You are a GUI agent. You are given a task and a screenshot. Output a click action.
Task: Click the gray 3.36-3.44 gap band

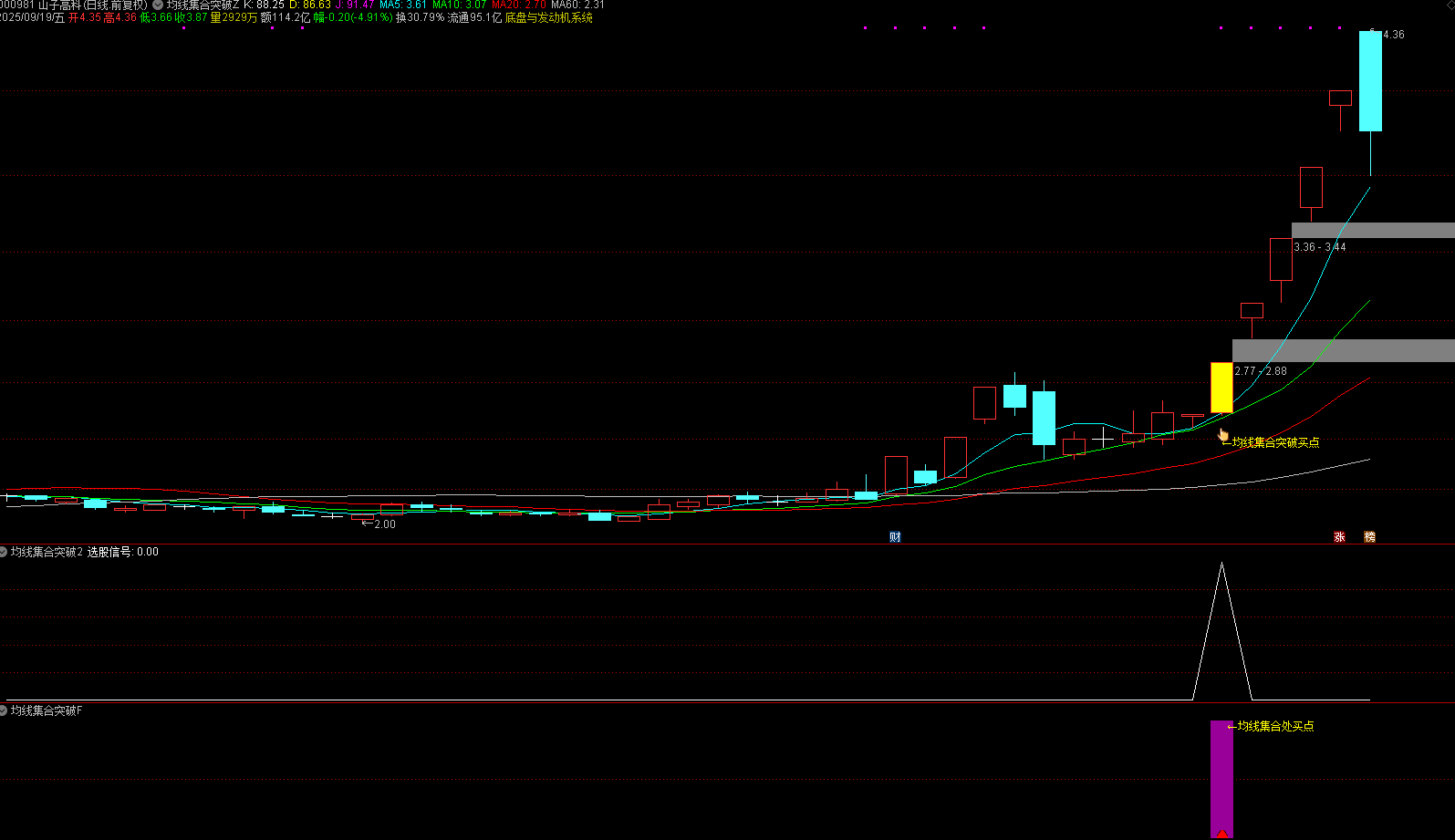tap(1373, 231)
